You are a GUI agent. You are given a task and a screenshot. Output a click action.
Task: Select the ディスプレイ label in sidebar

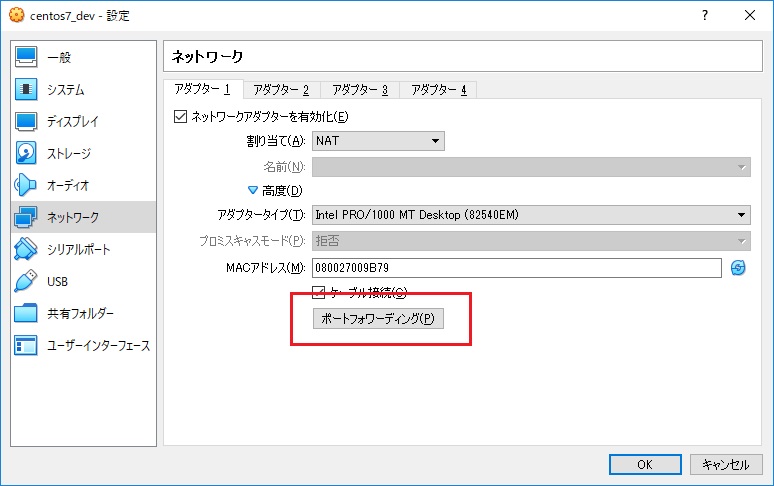tap(73, 121)
